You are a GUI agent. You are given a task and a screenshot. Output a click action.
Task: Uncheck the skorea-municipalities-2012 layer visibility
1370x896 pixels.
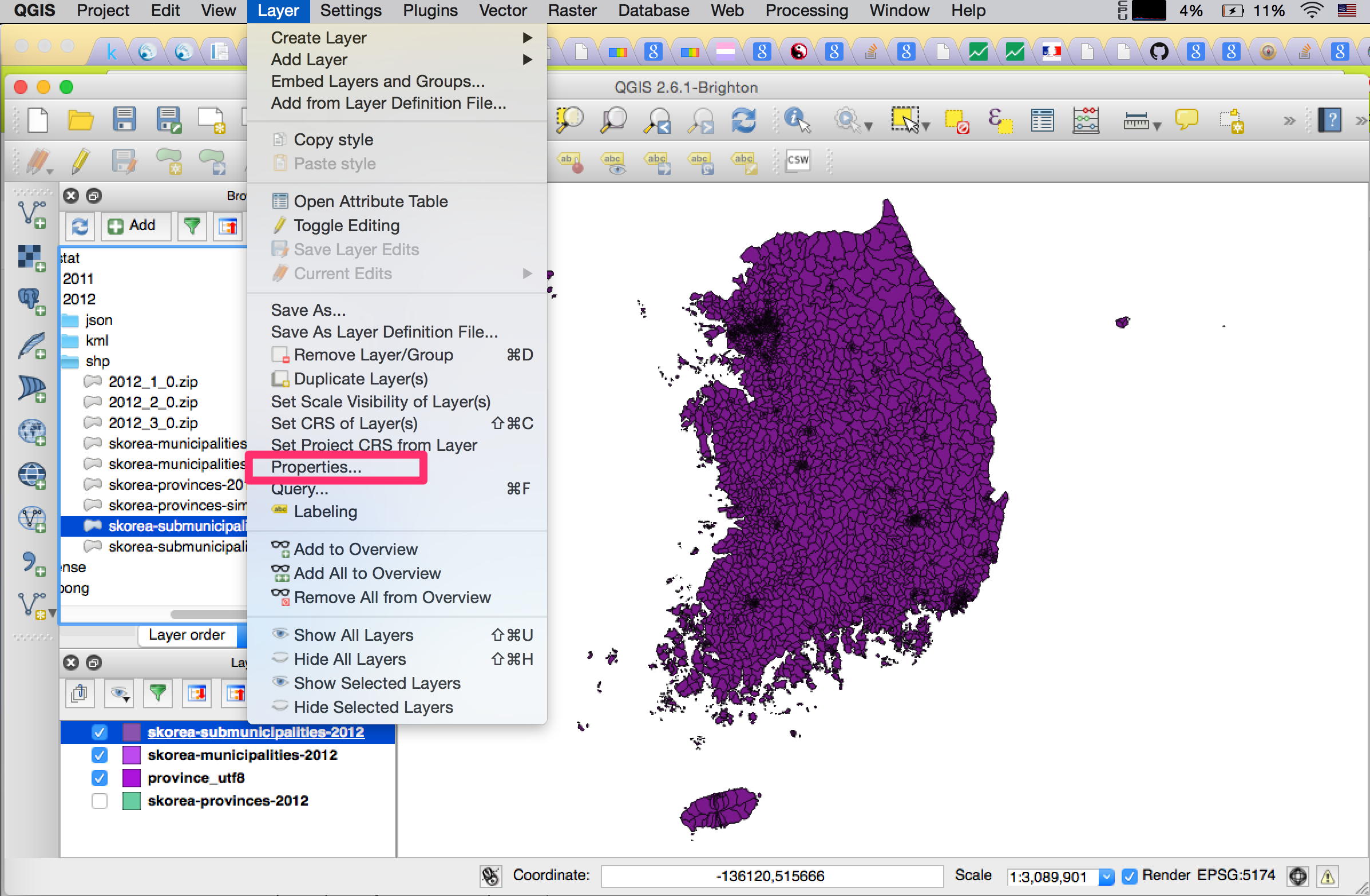(100, 755)
